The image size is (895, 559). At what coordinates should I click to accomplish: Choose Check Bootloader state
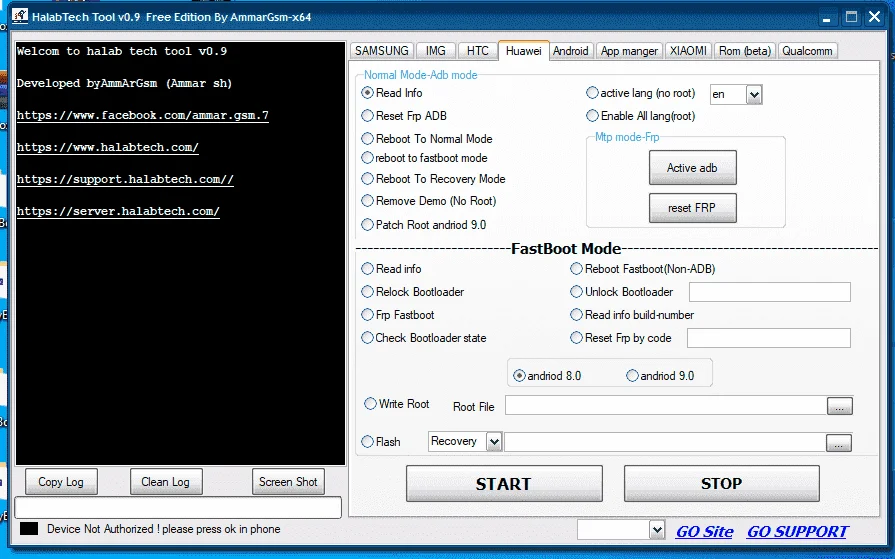pyautogui.click(x=424, y=338)
